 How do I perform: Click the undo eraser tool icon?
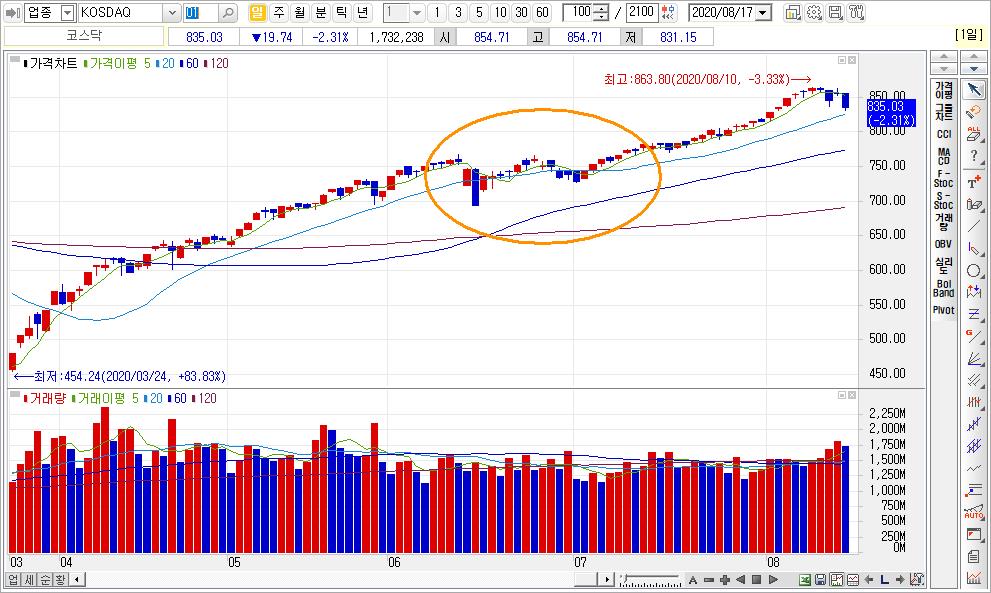pyautogui.click(x=974, y=112)
